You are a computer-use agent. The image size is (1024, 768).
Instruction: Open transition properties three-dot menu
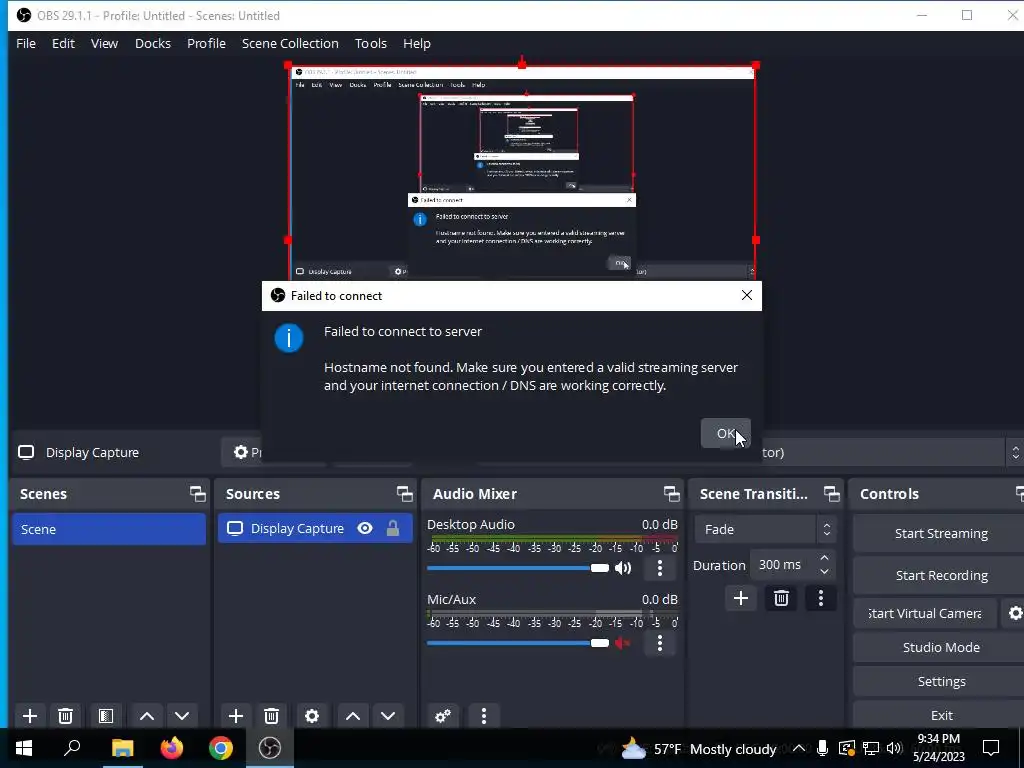pyautogui.click(x=821, y=598)
